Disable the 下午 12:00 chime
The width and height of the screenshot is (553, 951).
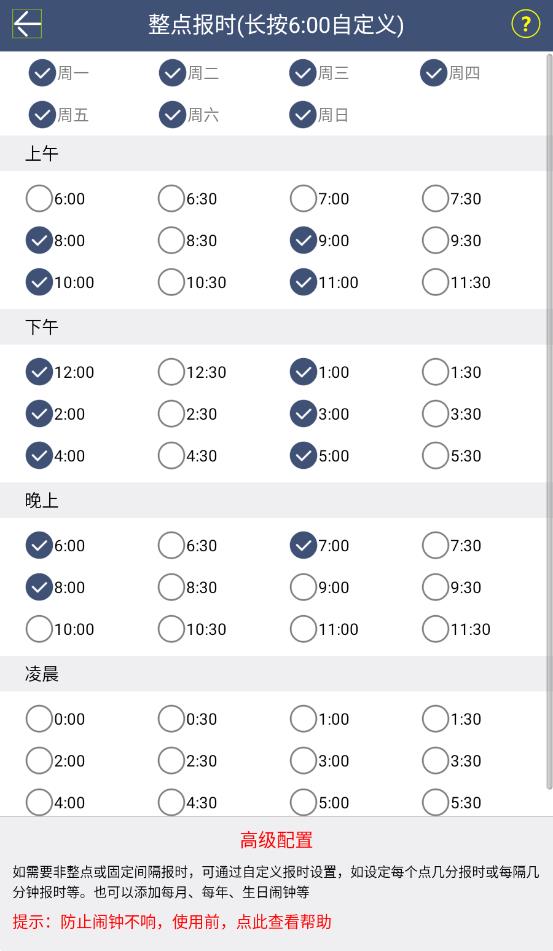[x=60, y=372]
